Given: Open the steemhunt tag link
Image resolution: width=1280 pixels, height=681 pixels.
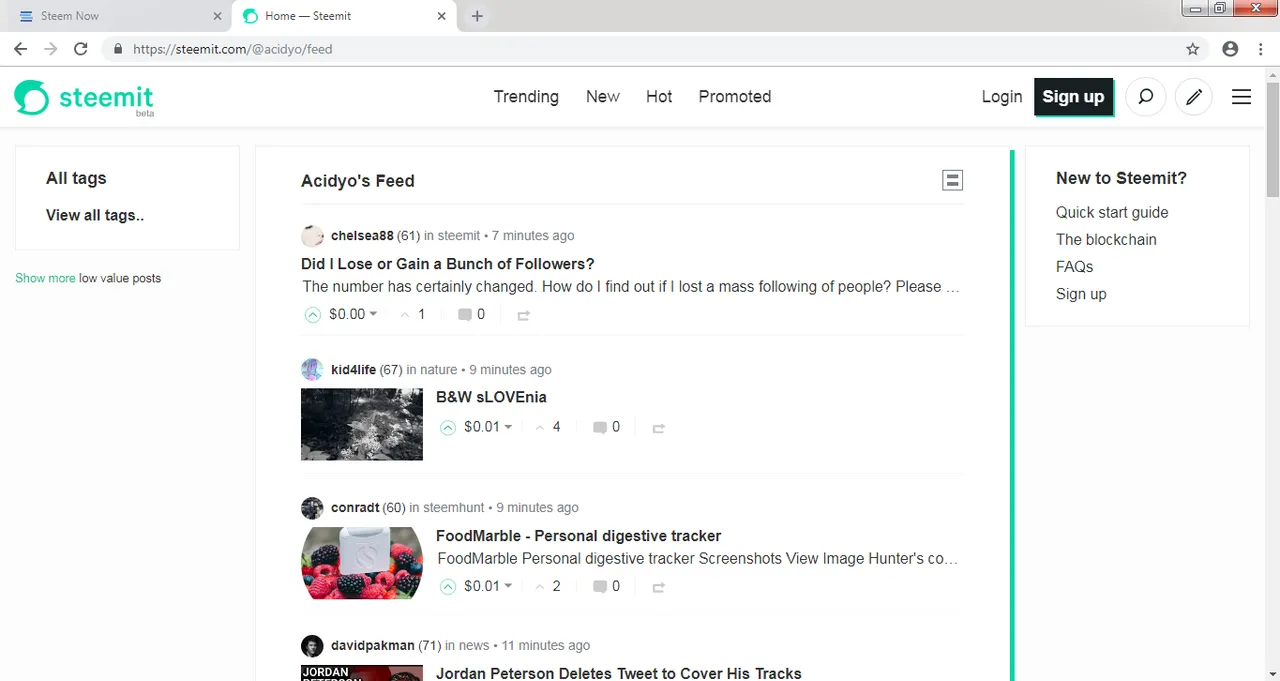Looking at the screenshot, I should pos(451,508).
